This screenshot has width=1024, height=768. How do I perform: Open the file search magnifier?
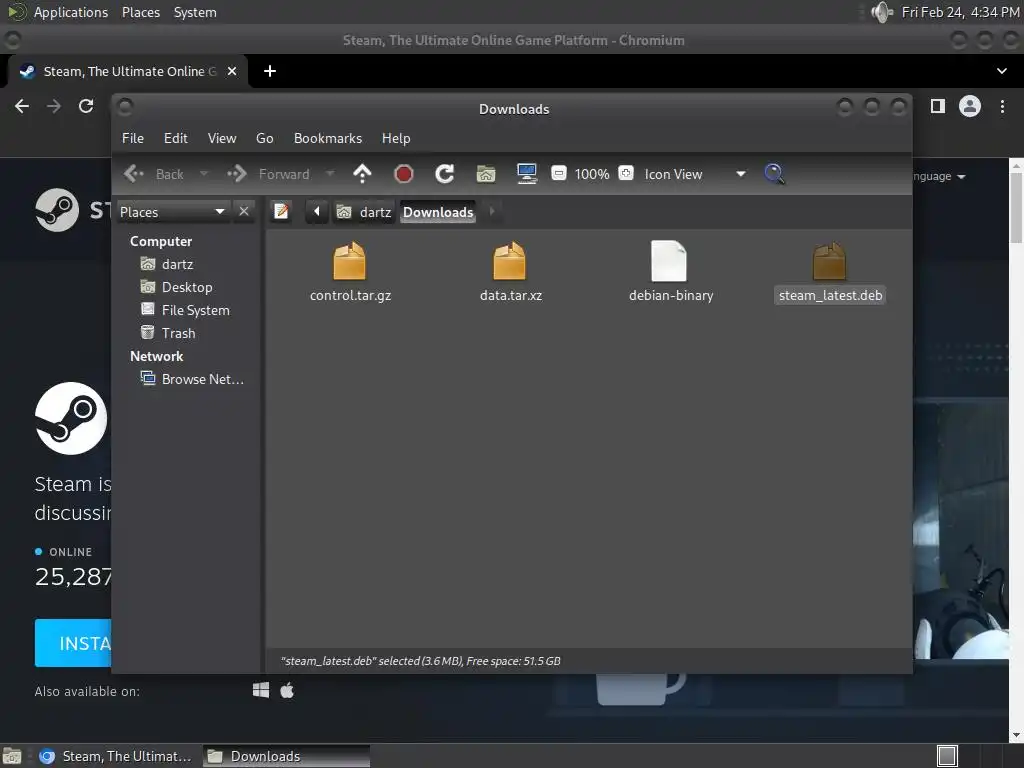774,174
